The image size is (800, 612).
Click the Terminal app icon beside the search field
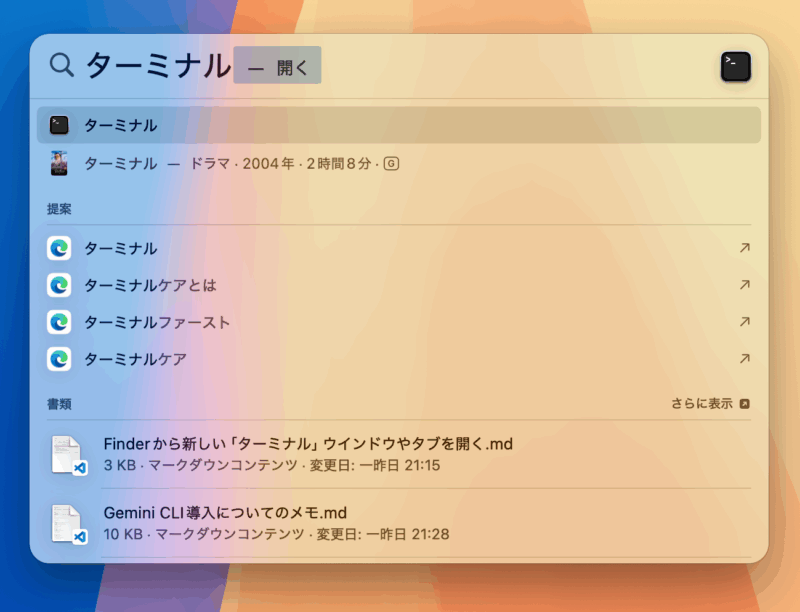click(735, 66)
